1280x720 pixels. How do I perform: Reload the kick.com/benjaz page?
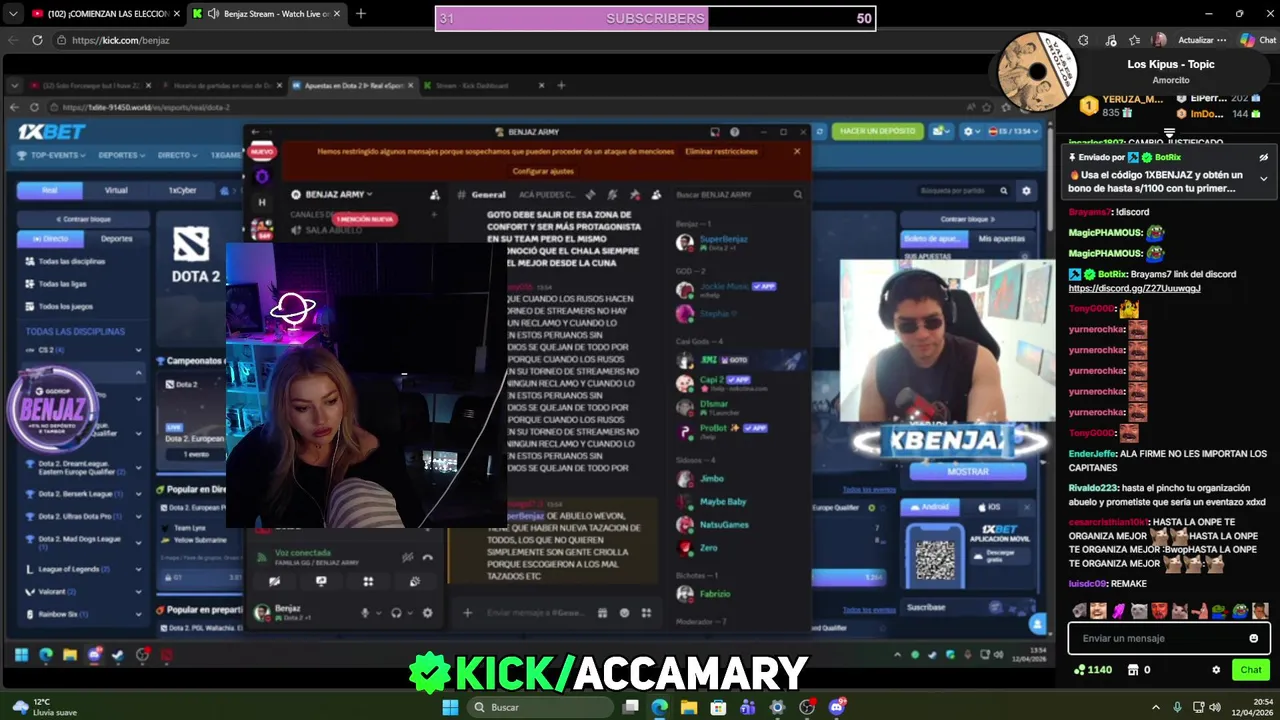[x=37, y=40]
